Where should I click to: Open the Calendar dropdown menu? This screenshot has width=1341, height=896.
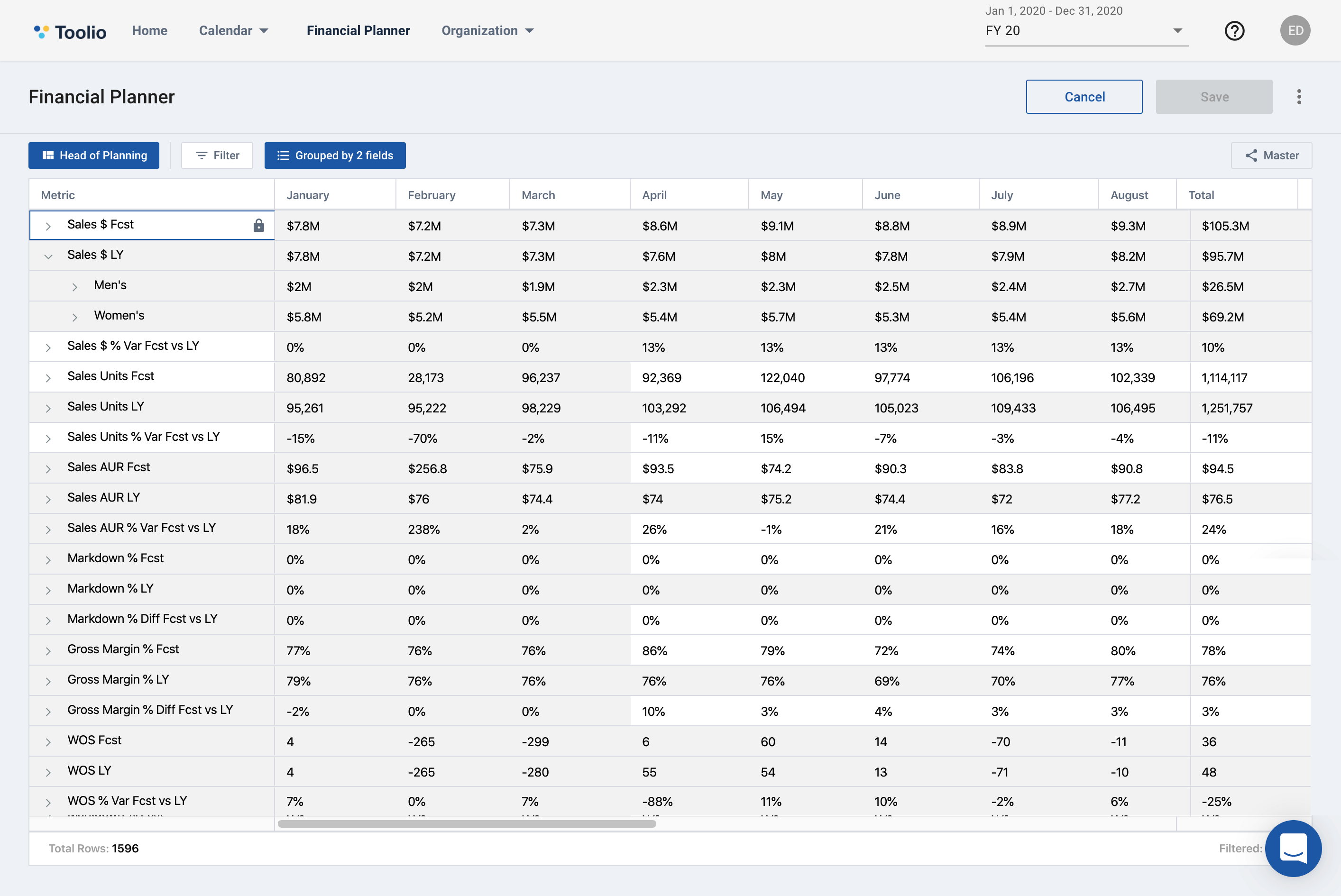click(x=234, y=31)
